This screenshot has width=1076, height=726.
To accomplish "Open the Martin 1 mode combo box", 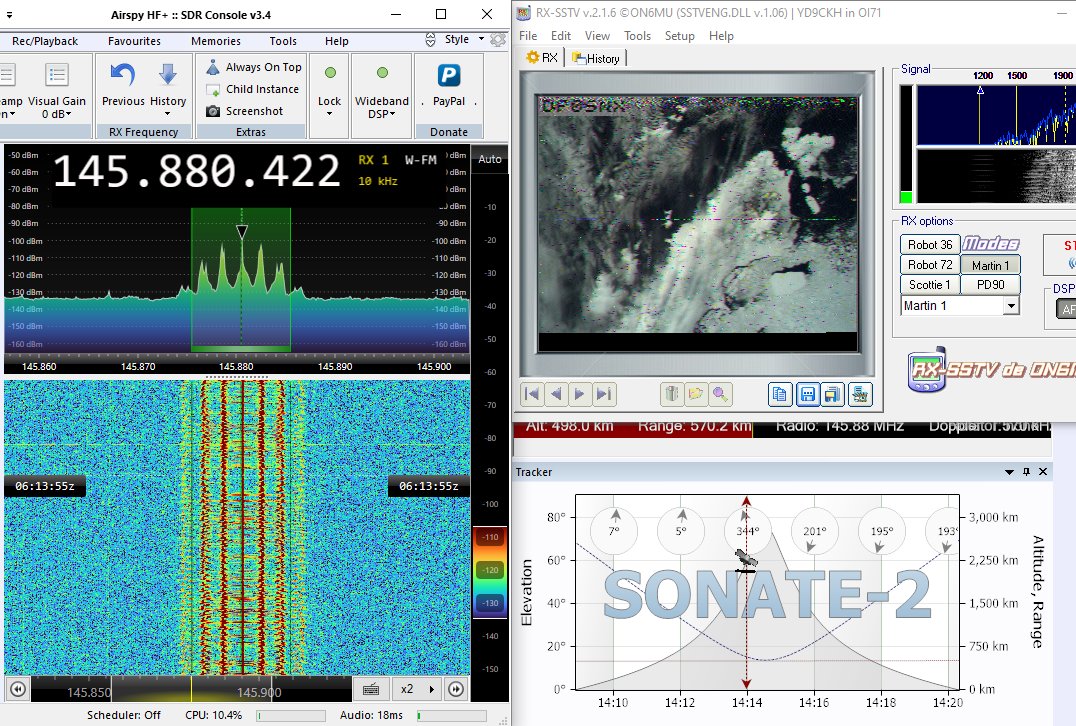I will (x=959, y=306).
